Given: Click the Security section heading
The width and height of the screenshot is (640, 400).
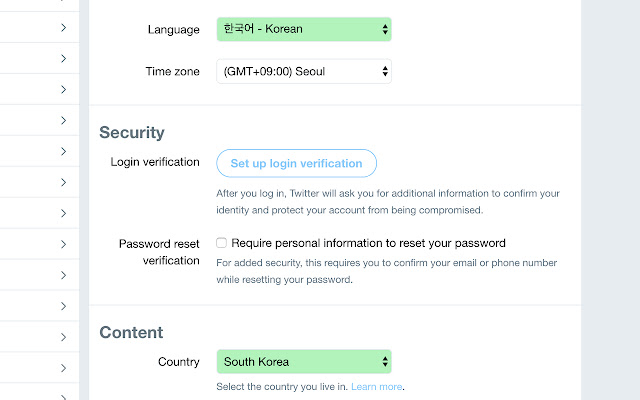Looking at the screenshot, I should (132, 132).
